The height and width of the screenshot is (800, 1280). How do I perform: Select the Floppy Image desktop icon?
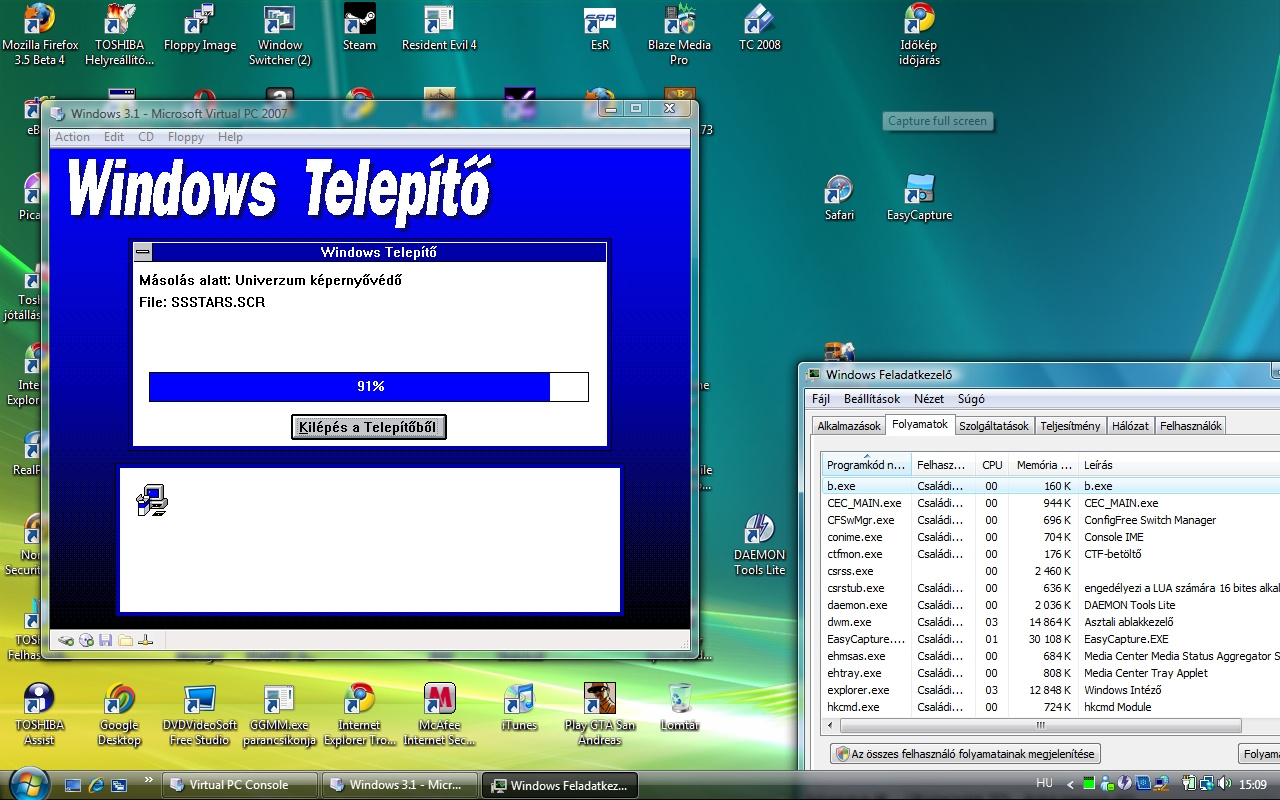point(200,28)
